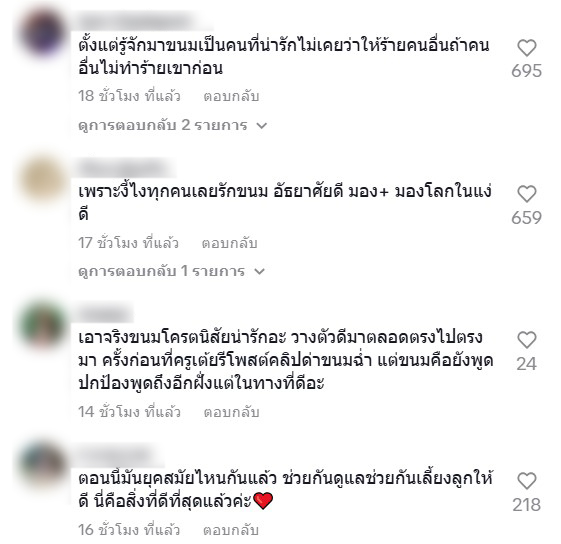This screenshot has width=561, height=544.
Task: Click the 695 like count
Action: [x=527, y=71]
